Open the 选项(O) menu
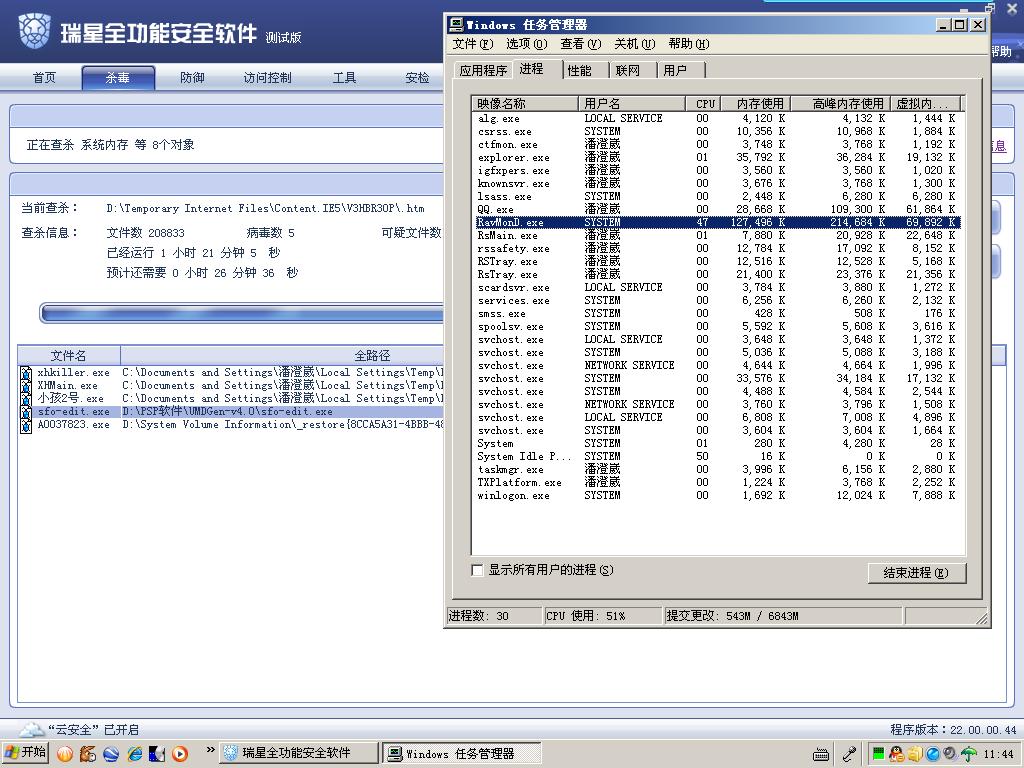The image size is (1024, 768). 526,44
